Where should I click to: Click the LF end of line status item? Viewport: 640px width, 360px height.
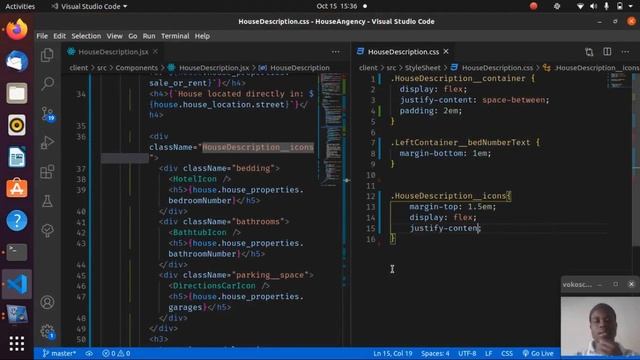tap(489, 353)
